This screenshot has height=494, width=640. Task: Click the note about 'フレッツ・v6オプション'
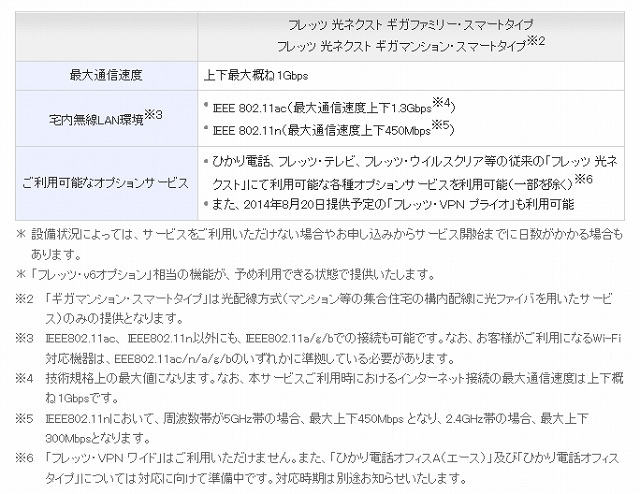pyautogui.click(x=226, y=274)
